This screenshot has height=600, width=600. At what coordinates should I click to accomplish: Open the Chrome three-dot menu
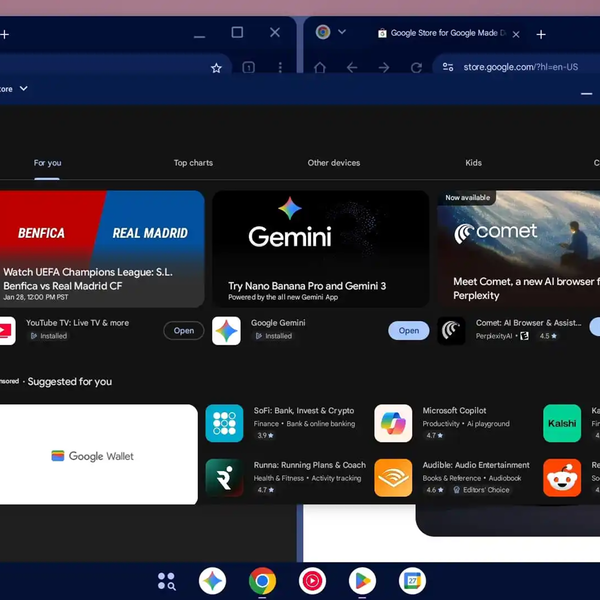click(280, 68)
